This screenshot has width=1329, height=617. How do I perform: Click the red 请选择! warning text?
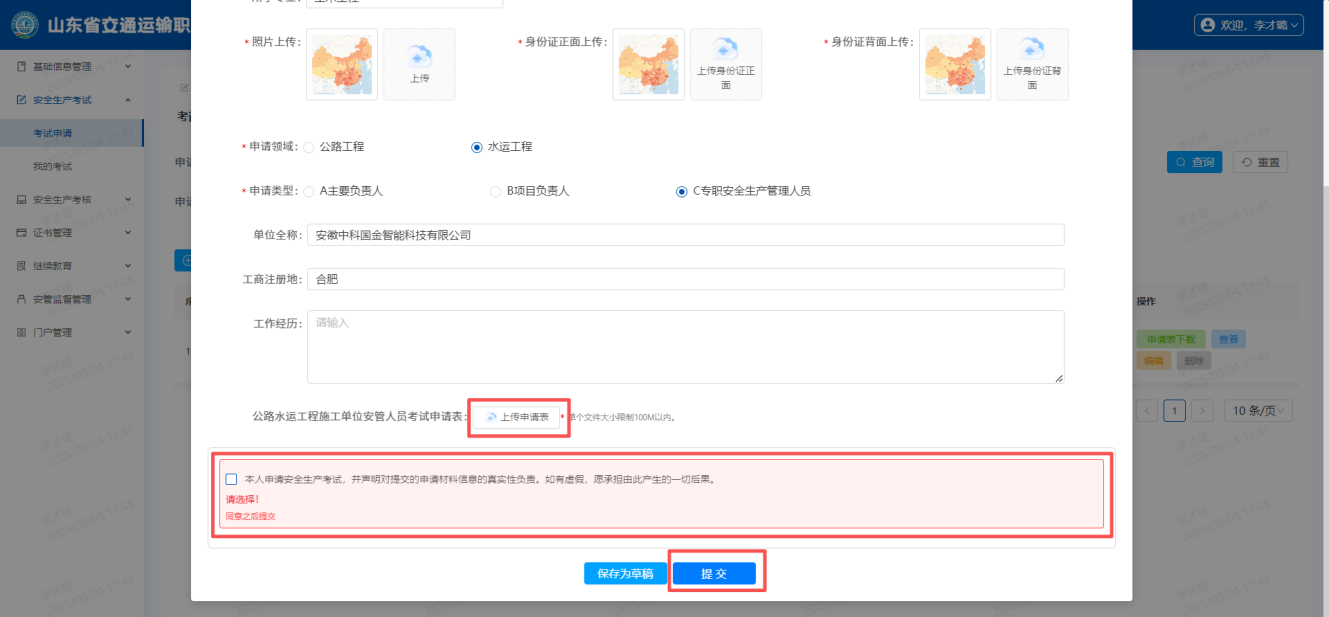(242, 499)
